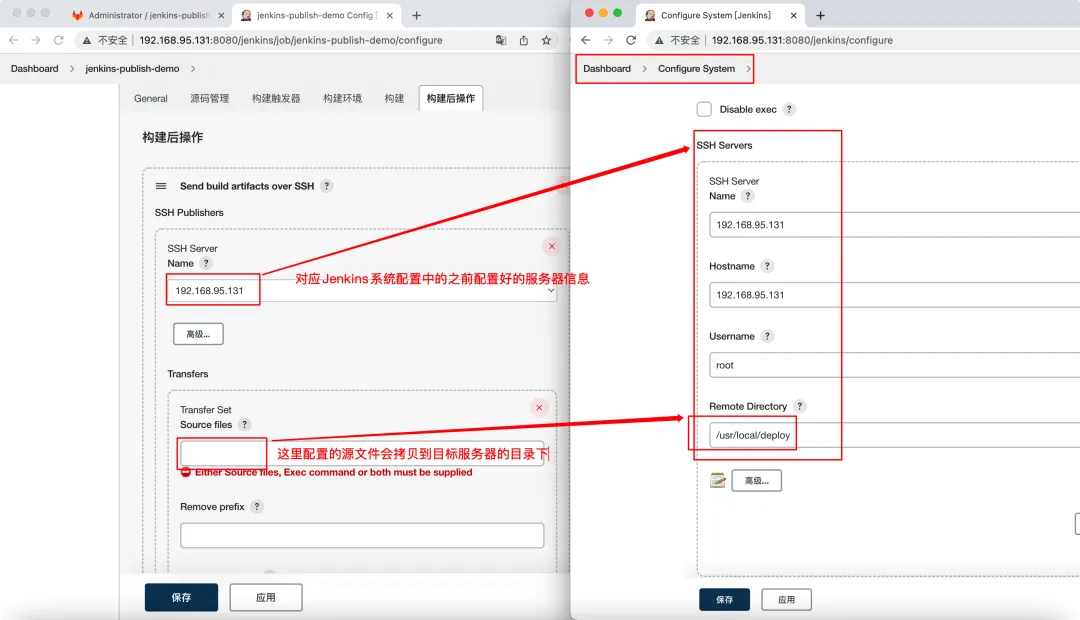The height and width of the screenshot is (620, 1080).
Task: Click not-secure warning icon in right window
Action: tap(659, 41)
